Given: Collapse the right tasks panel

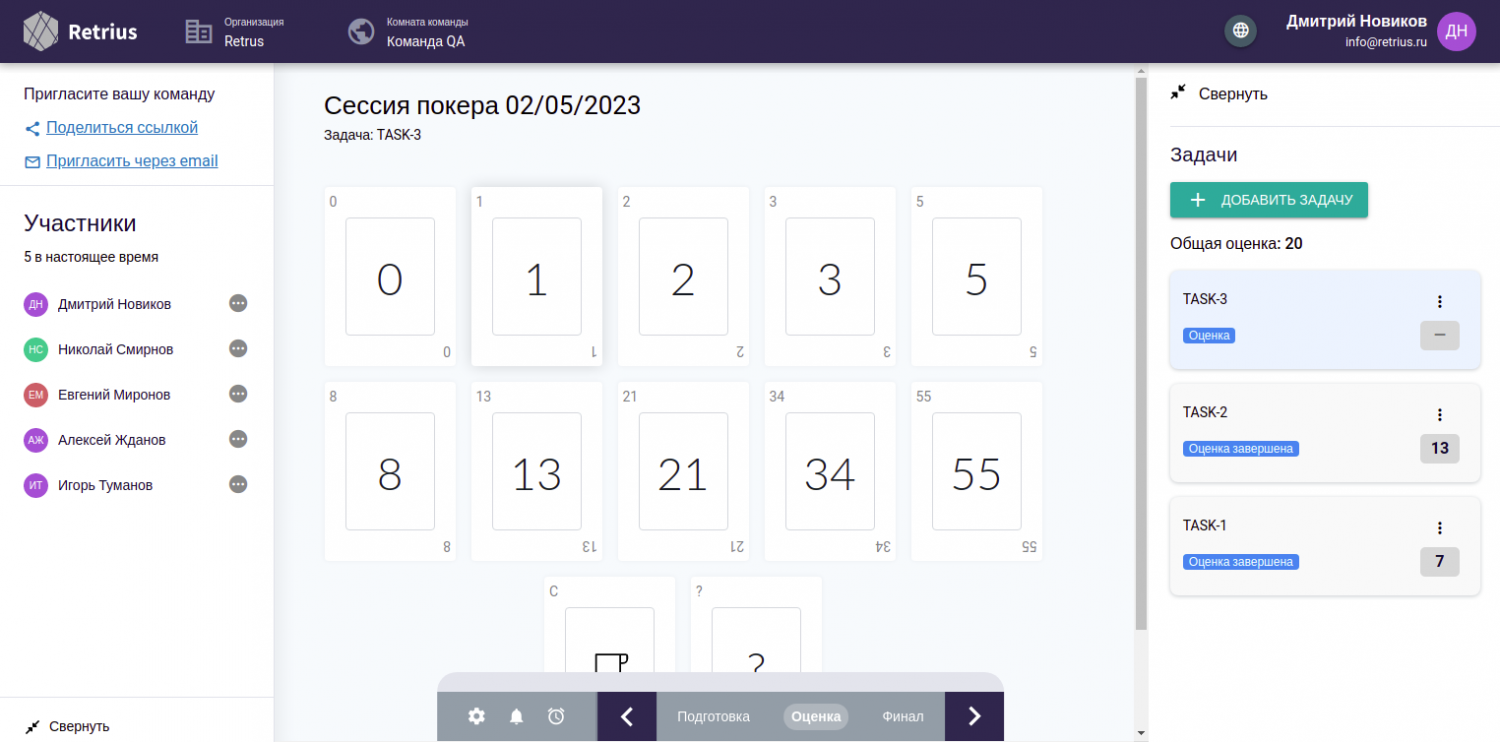Looking at the screenshot, I should (1220, 94).
